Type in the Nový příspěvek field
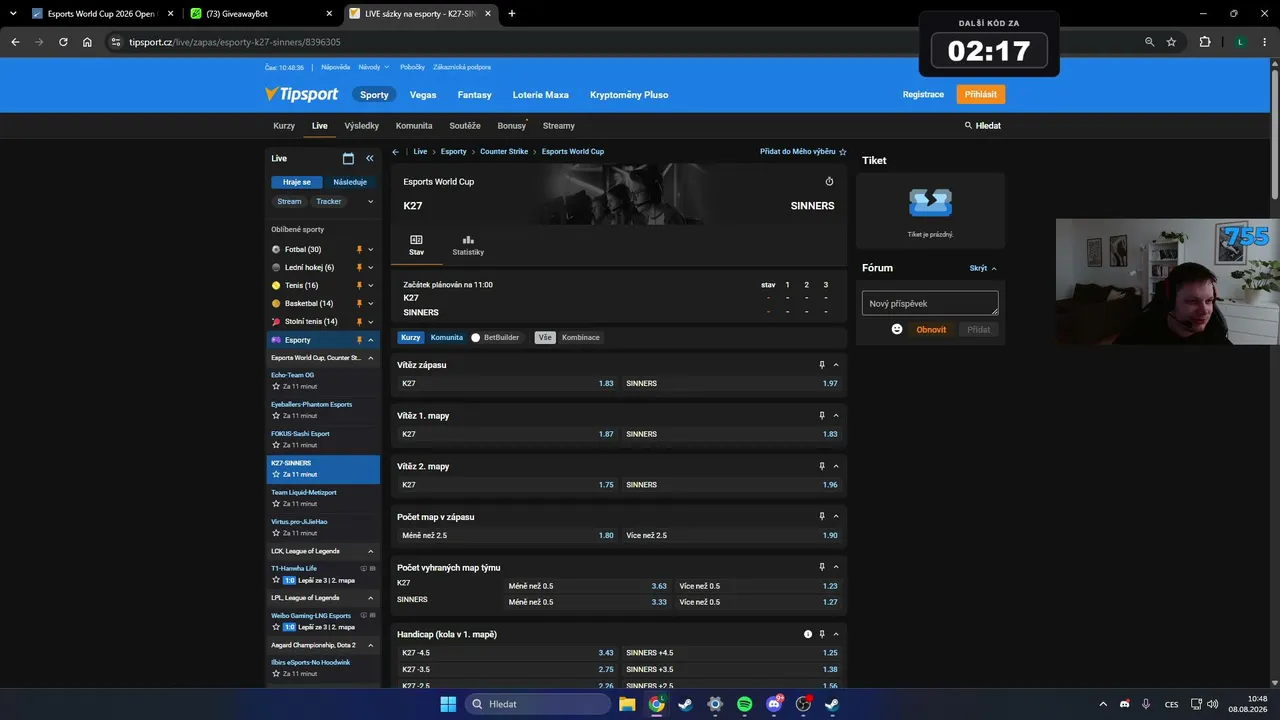This screenshot has width=1280, height=720. (930, 303)
